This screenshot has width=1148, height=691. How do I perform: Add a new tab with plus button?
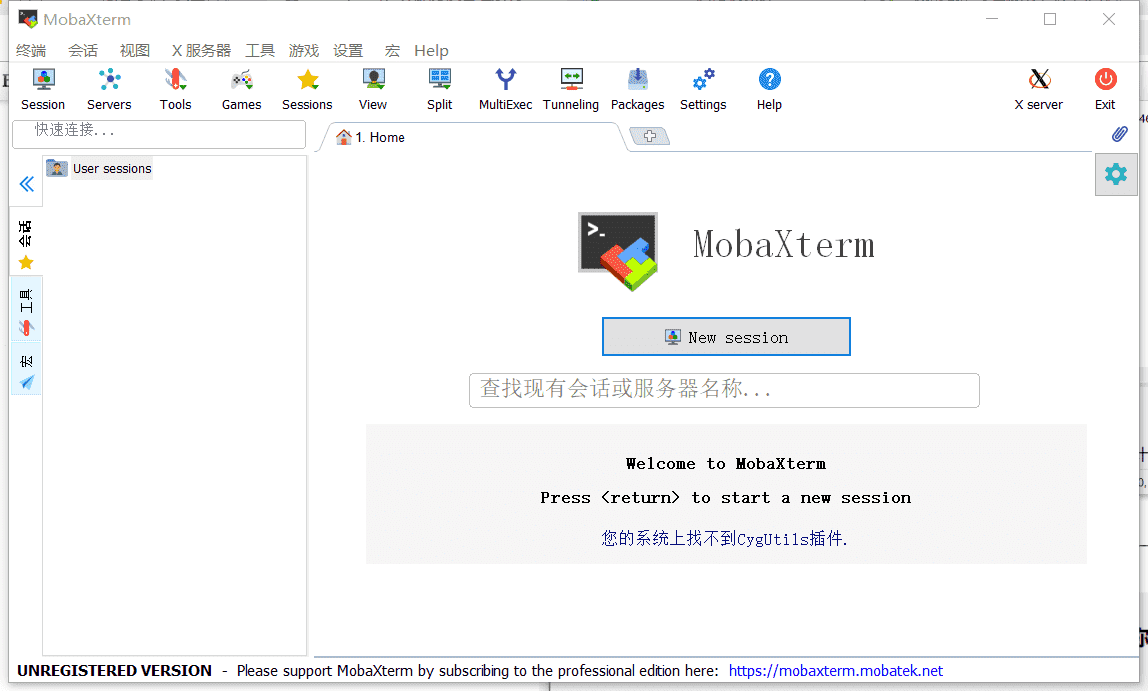649,136
